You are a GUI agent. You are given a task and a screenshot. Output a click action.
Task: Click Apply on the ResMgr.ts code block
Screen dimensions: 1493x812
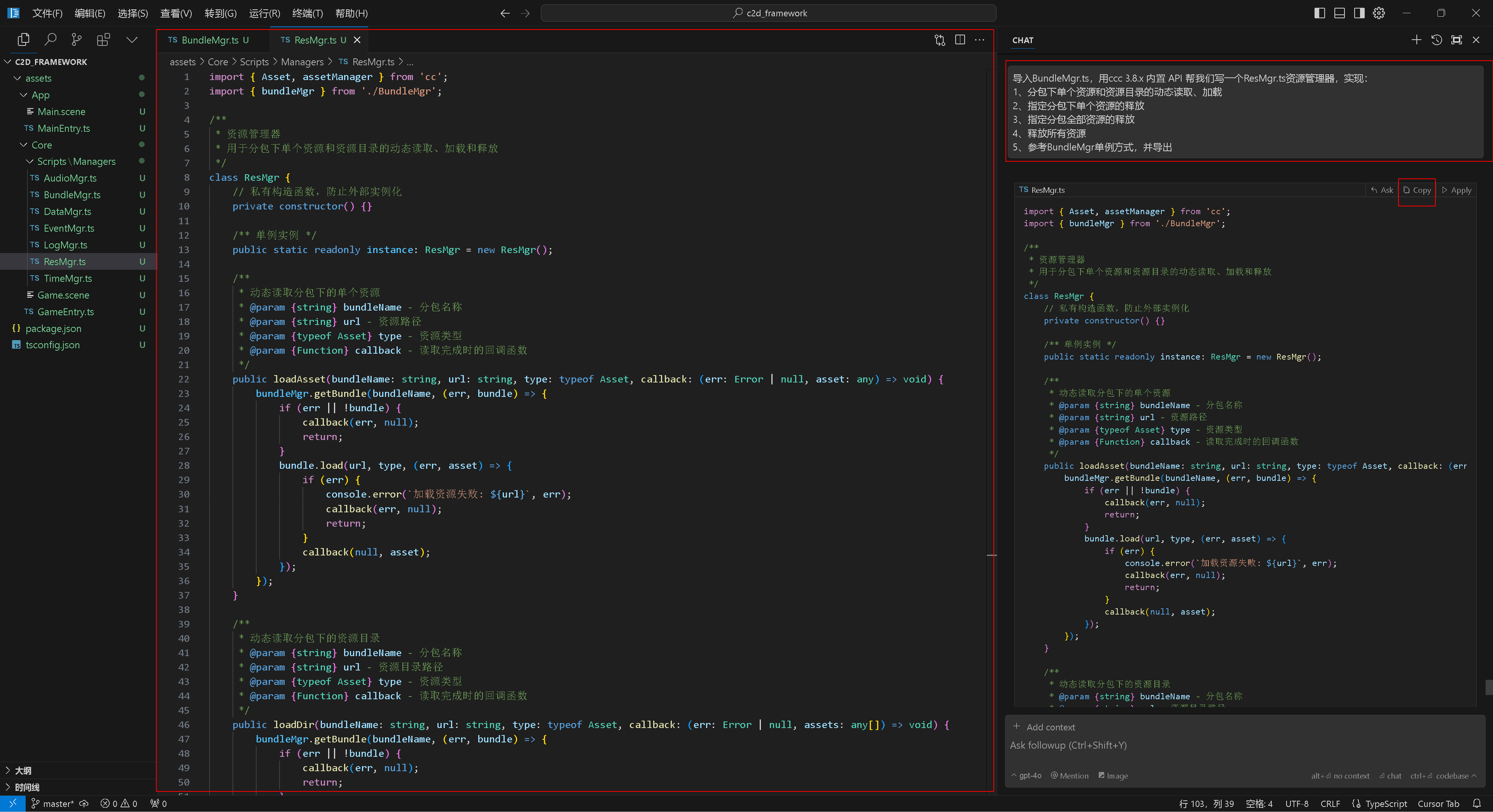1456,190
